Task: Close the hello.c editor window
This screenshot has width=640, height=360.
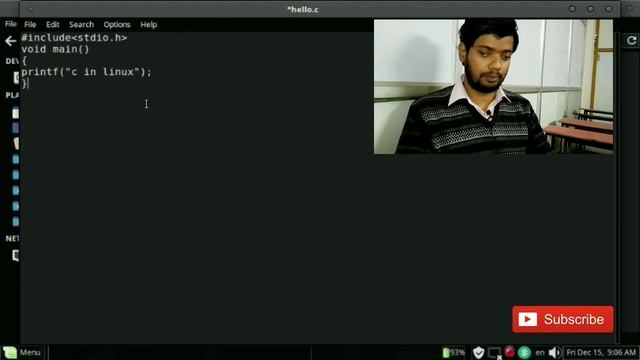Action: 609,9
